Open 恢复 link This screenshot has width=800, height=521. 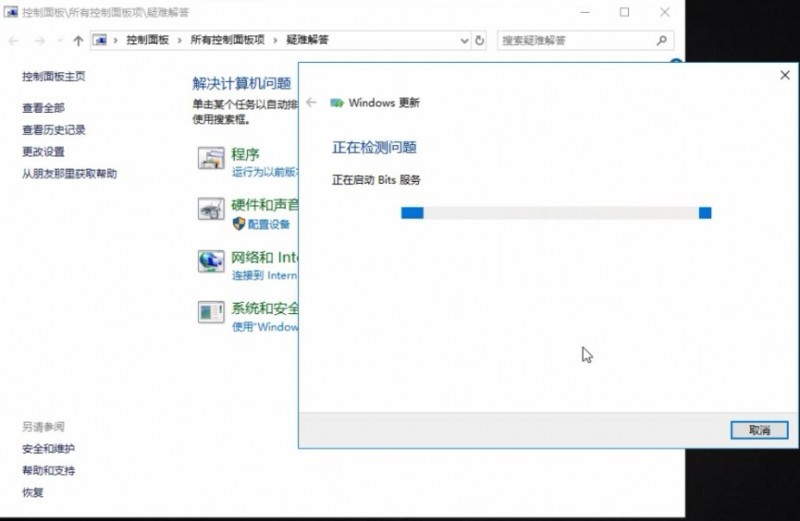coord(33,493)
